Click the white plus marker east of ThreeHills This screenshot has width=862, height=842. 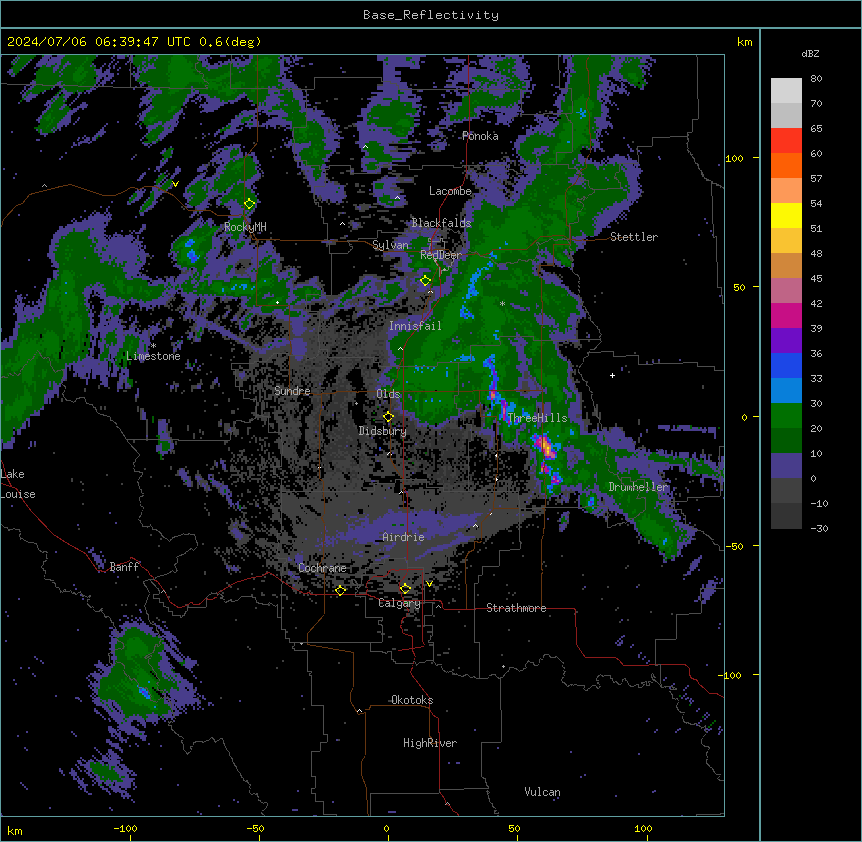click(x=612, y=375)
